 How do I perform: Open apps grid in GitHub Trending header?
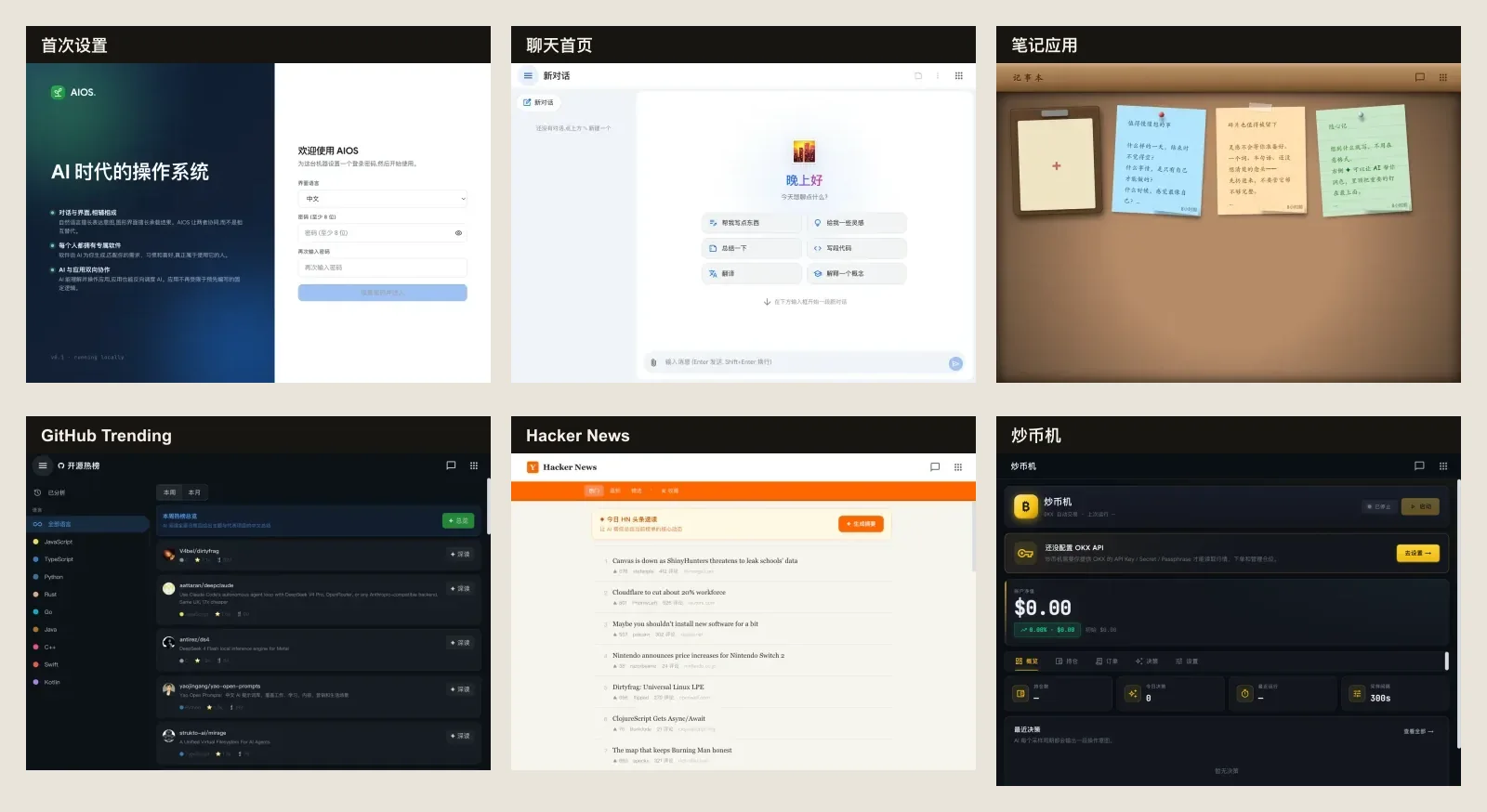click(x=474, y=465)
